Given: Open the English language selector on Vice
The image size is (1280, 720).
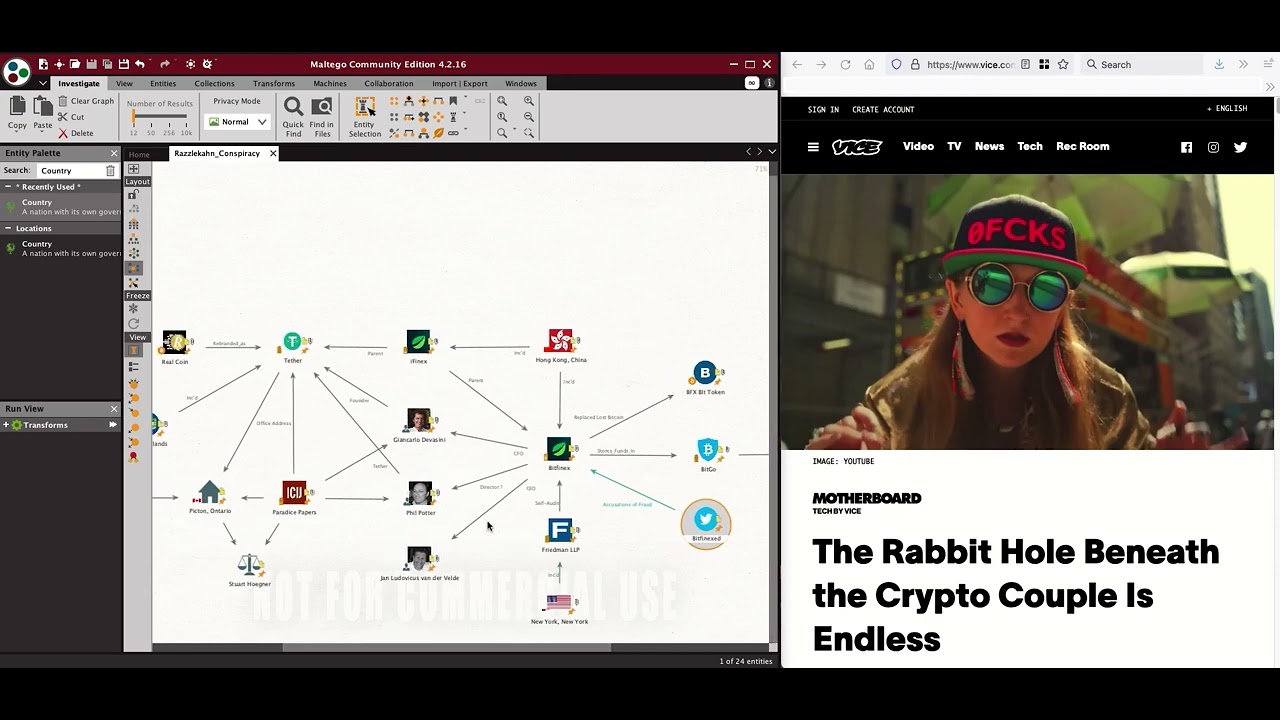Looking at the screenshot, I should click(x=1227, y=109).
